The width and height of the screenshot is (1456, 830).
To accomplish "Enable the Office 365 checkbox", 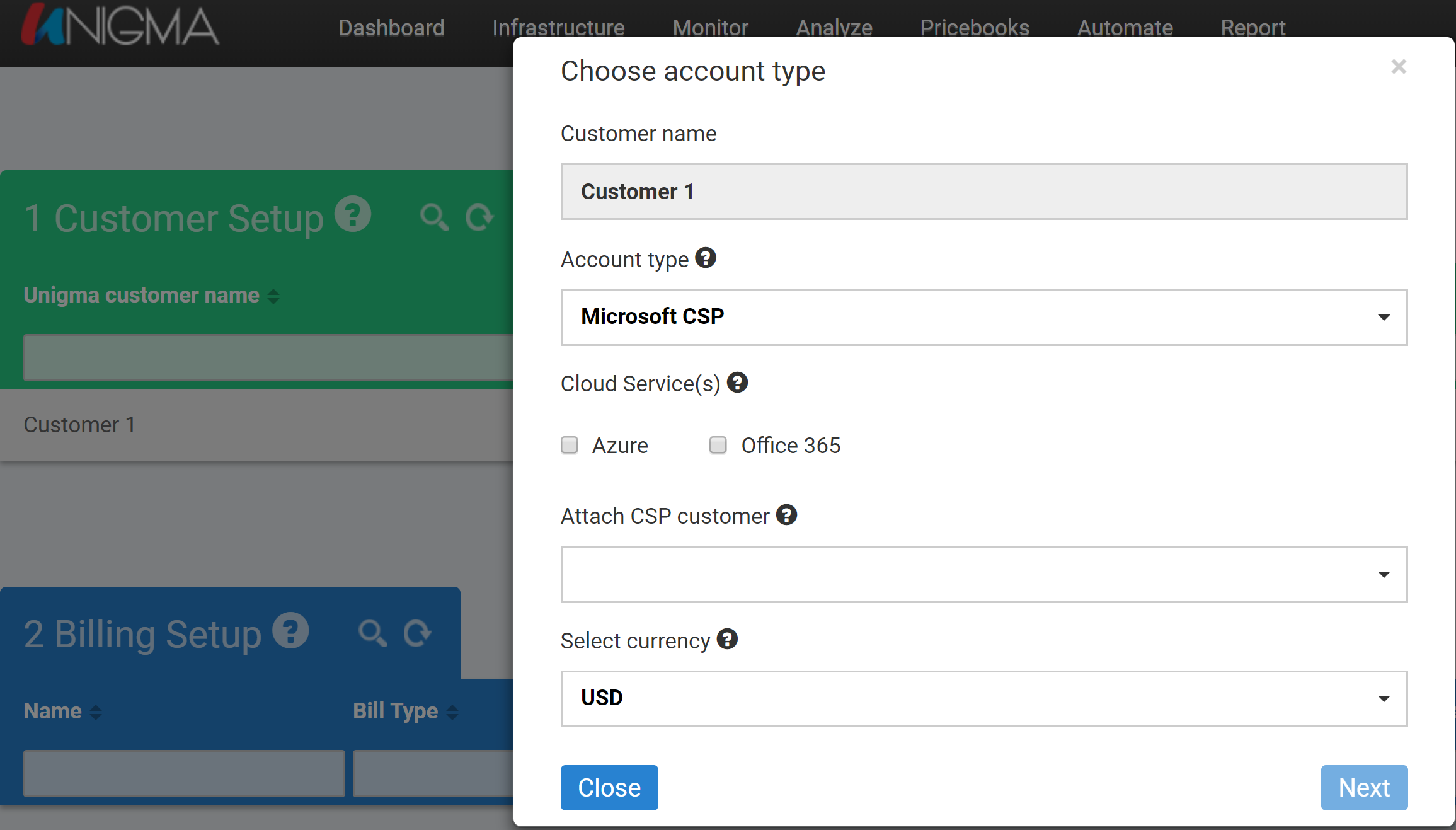I will 718,445.
